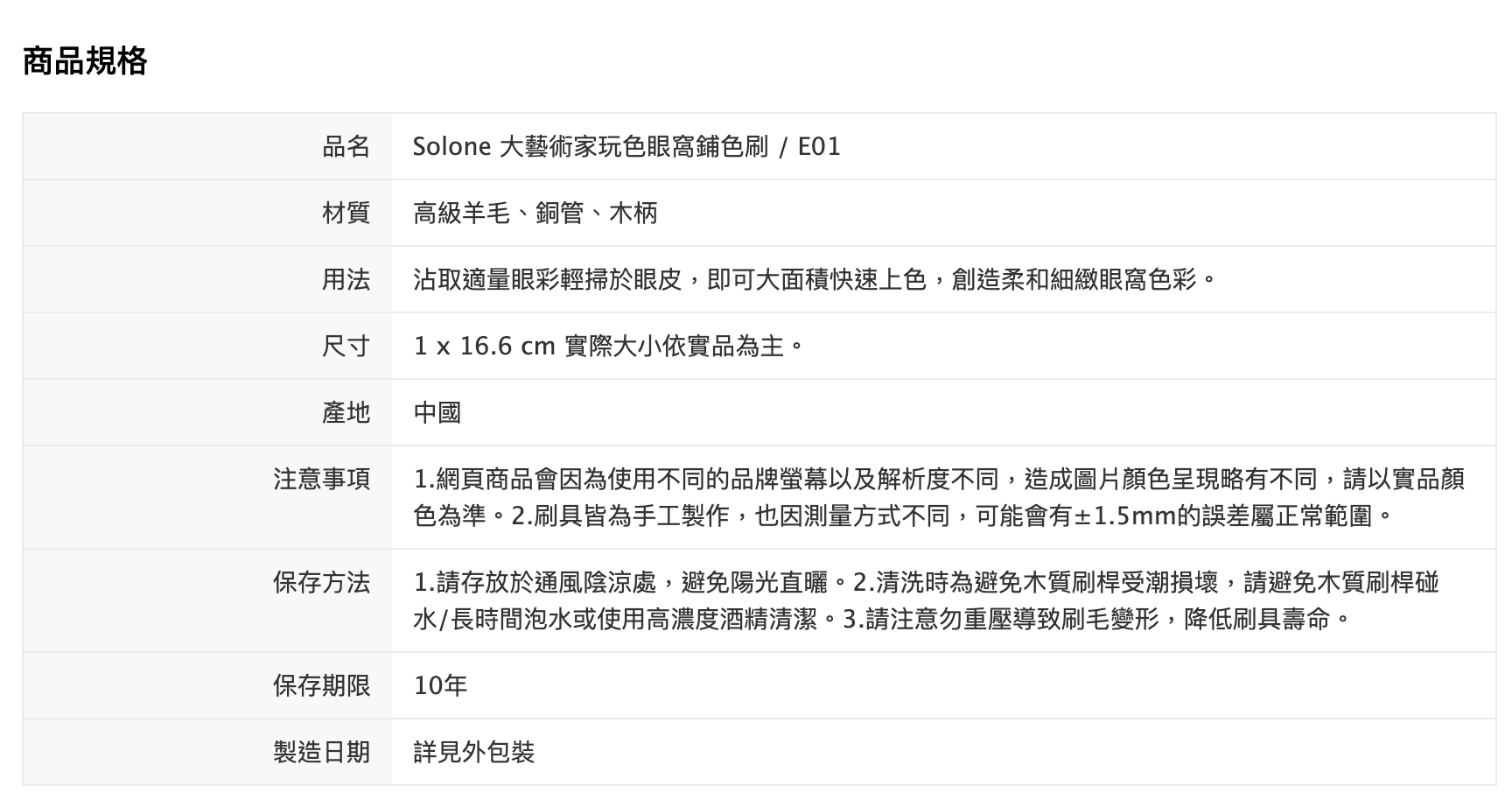Click the 注意事項 row label

[321, 479]
